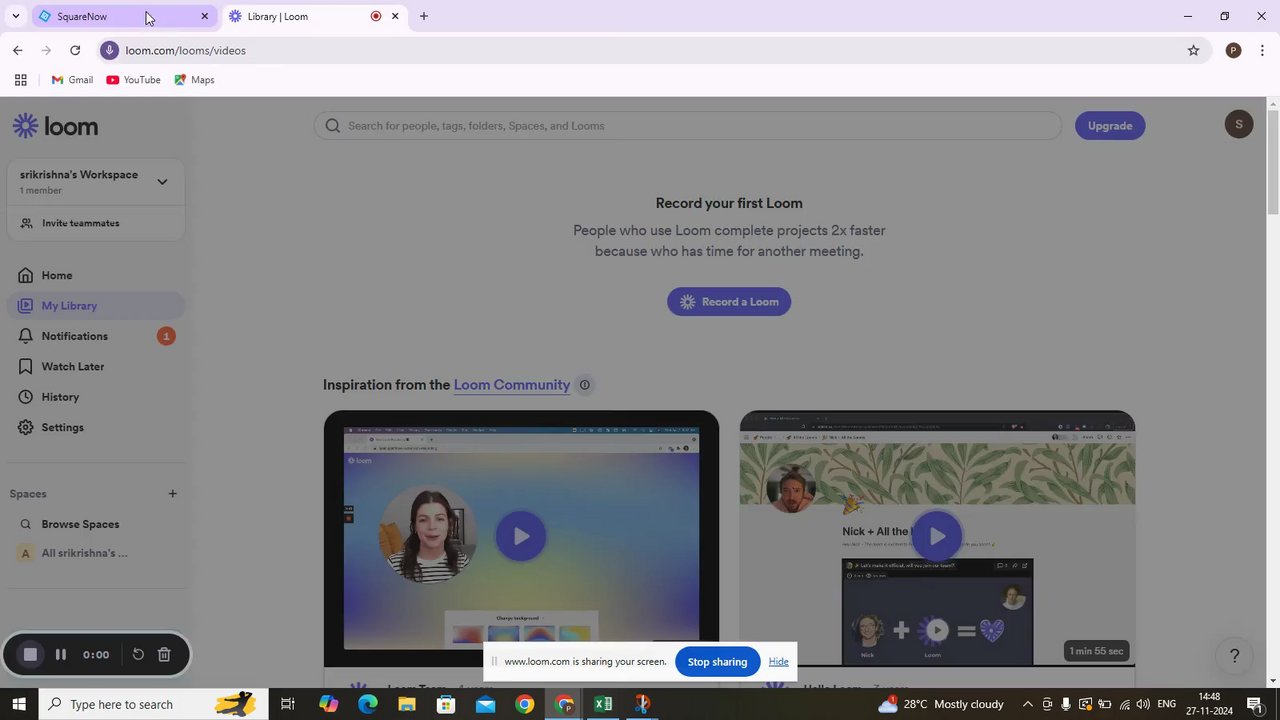This screenshot has height=720, width=1280.
Task: Expand srikrishna's Workspace dropdown
Action: (x=162, y=182)
